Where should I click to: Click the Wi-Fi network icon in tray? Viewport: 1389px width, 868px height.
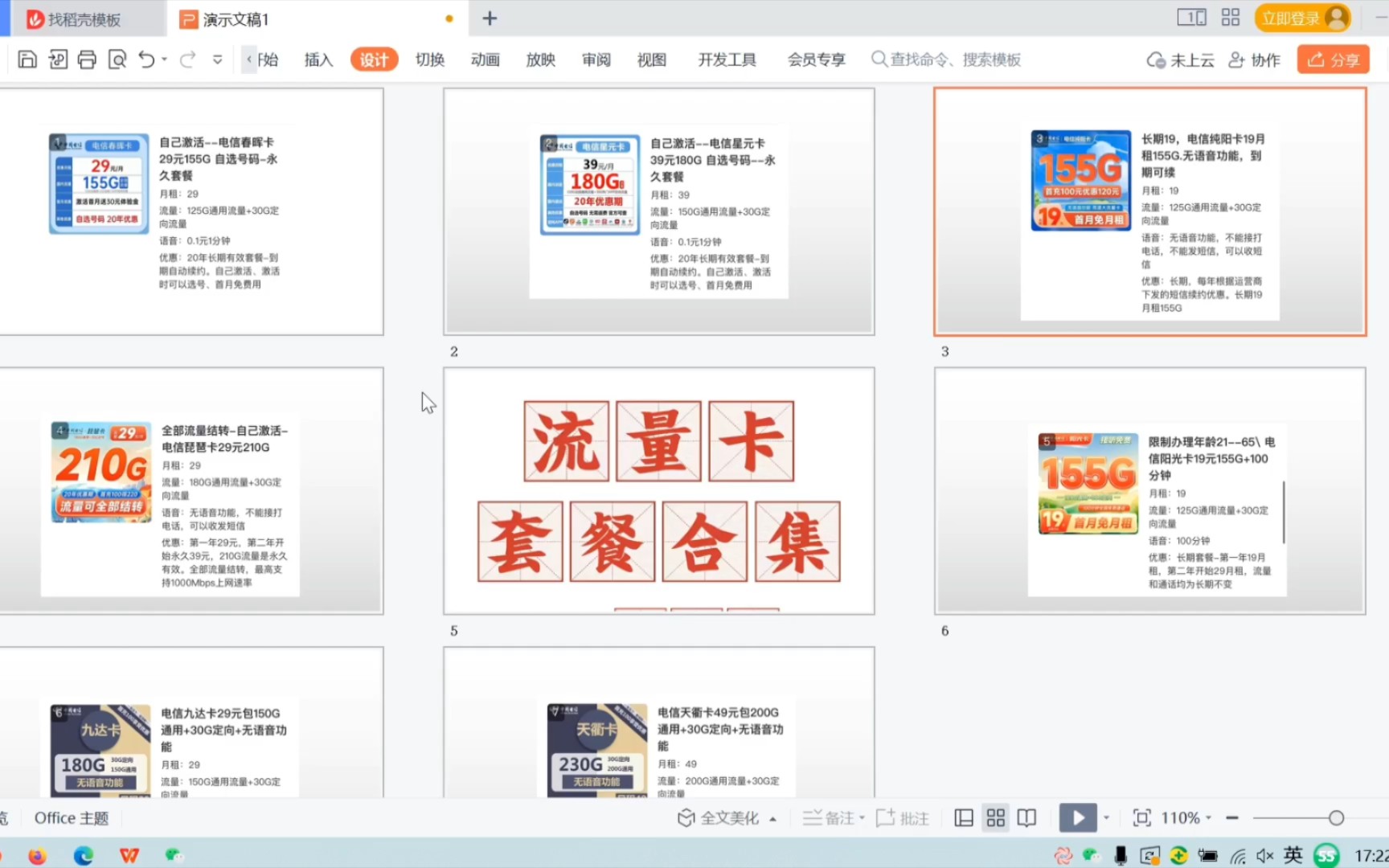(x=1238, y=857)
